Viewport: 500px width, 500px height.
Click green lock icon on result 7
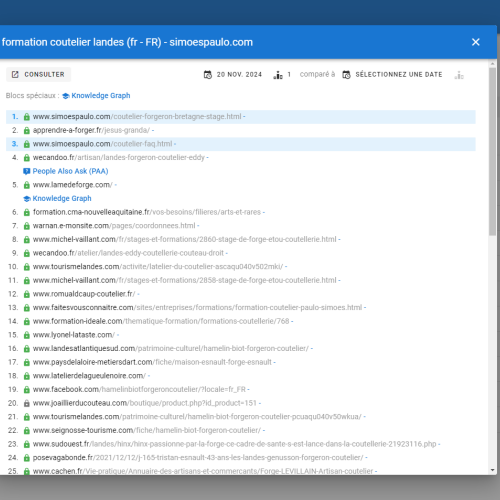[x=27, y=226]
